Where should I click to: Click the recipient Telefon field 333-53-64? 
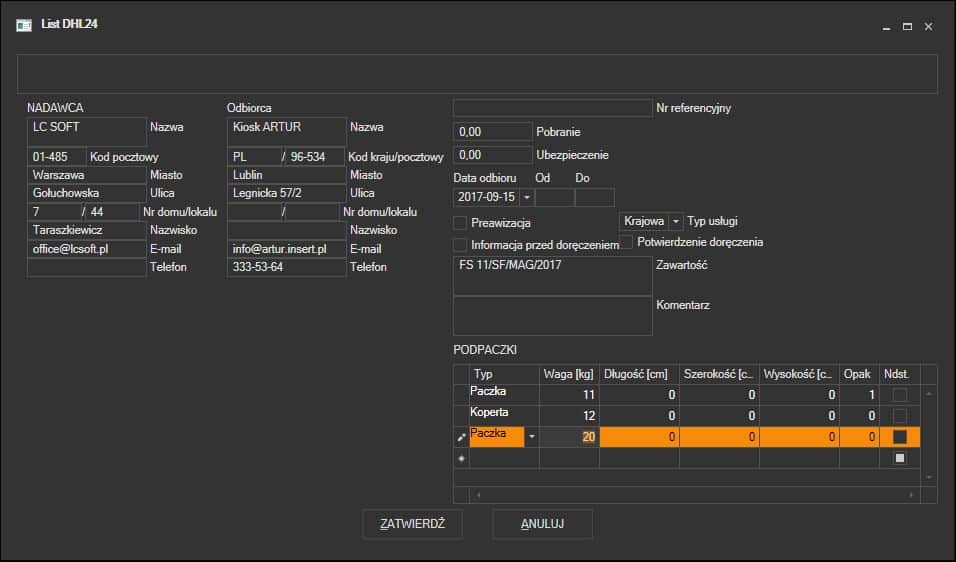point(287,268)
